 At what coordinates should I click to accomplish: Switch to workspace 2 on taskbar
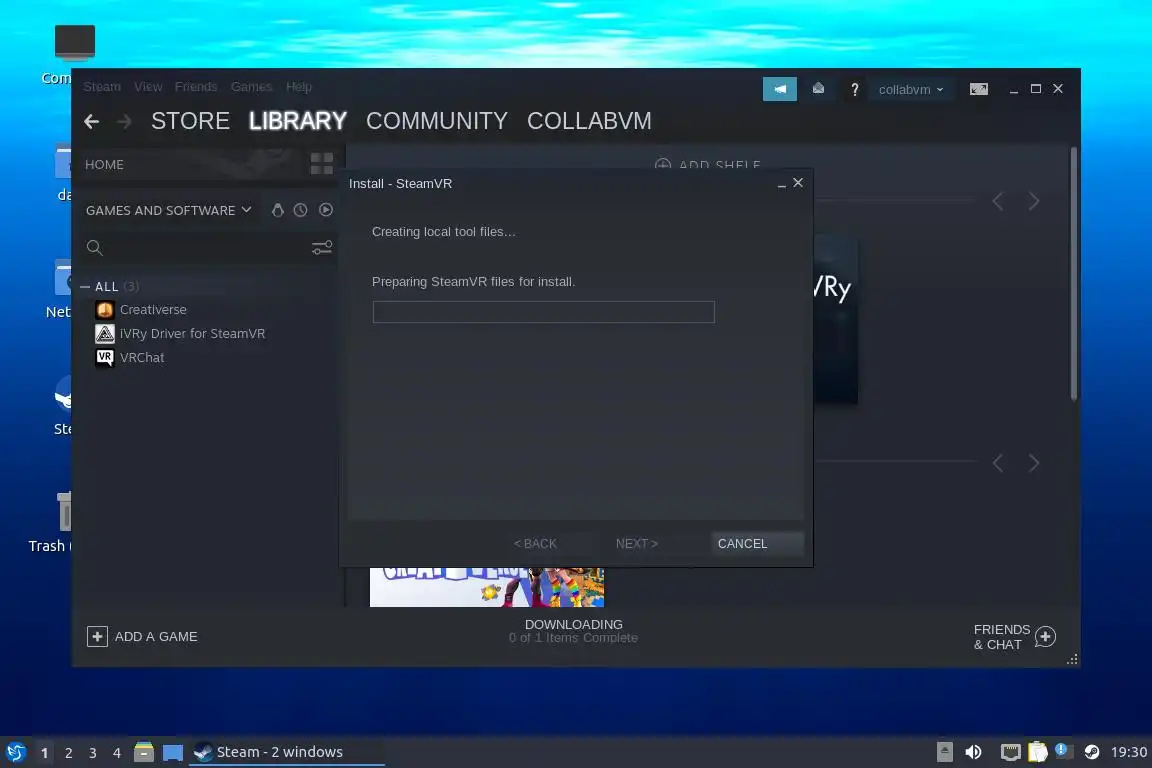tap(68, 753)
